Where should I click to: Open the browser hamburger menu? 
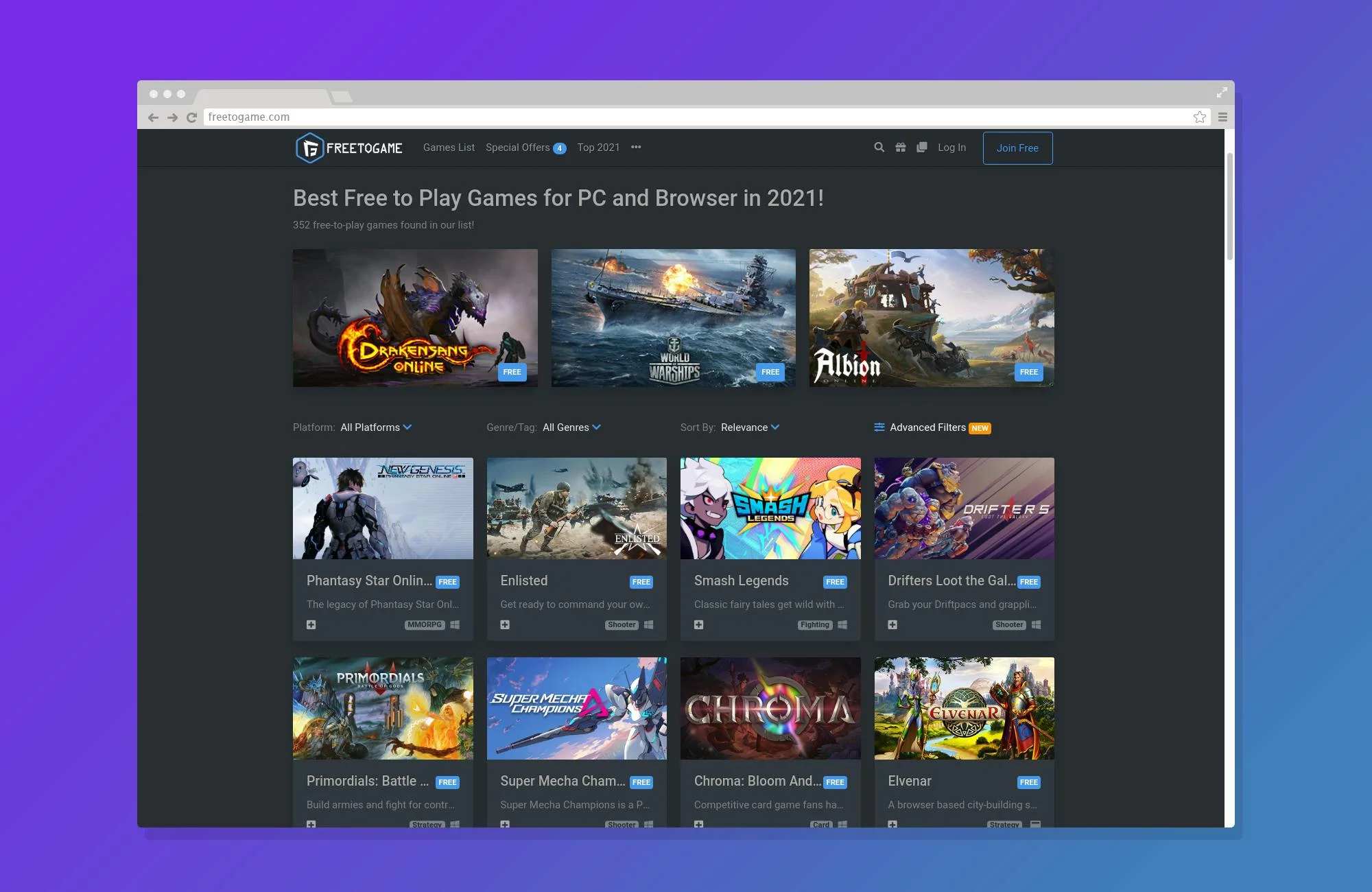tap(1222, 117)
